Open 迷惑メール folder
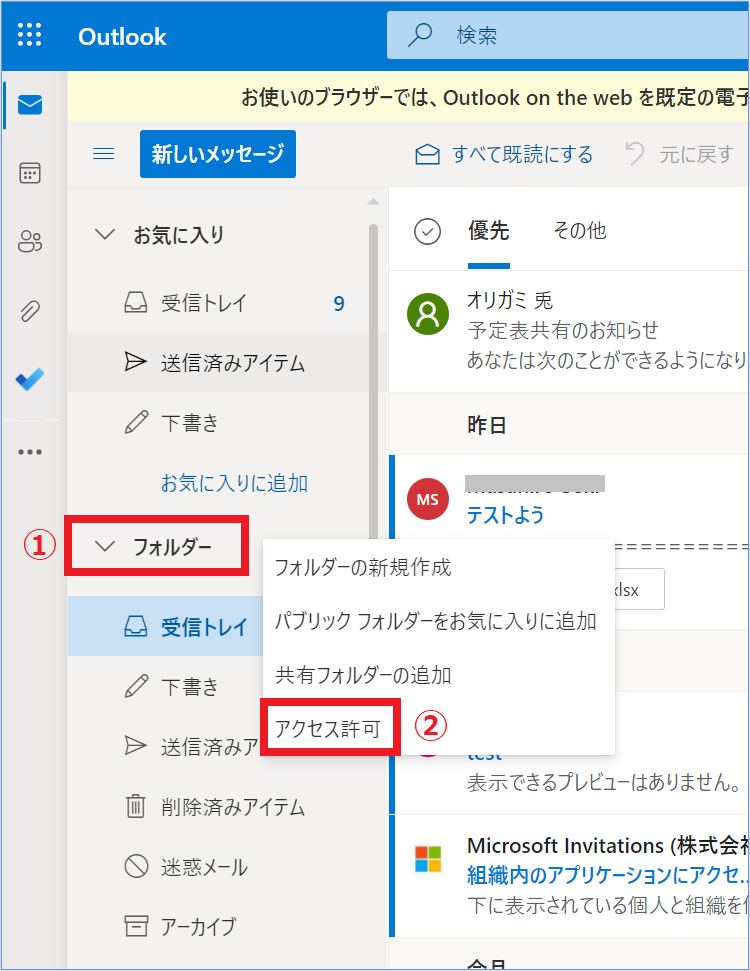The width and height of the screenshot is (750, 971). click(227, 866)
